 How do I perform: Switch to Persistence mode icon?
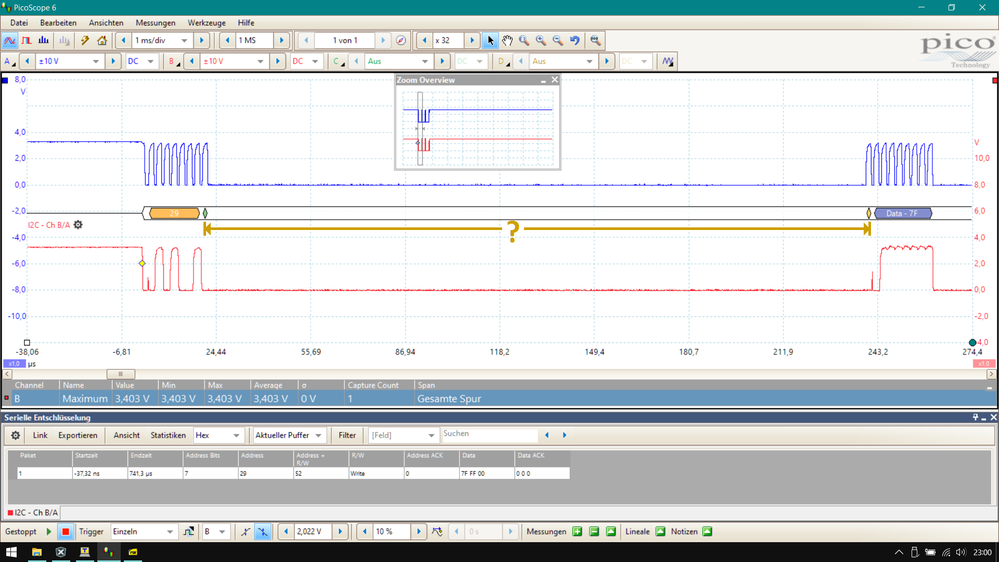(26, 40)
